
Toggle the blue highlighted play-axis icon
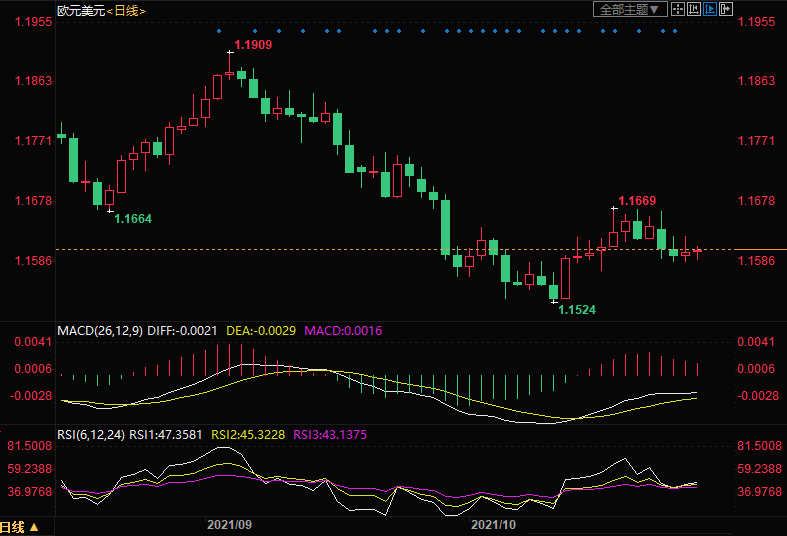click(x=710, y=10)
